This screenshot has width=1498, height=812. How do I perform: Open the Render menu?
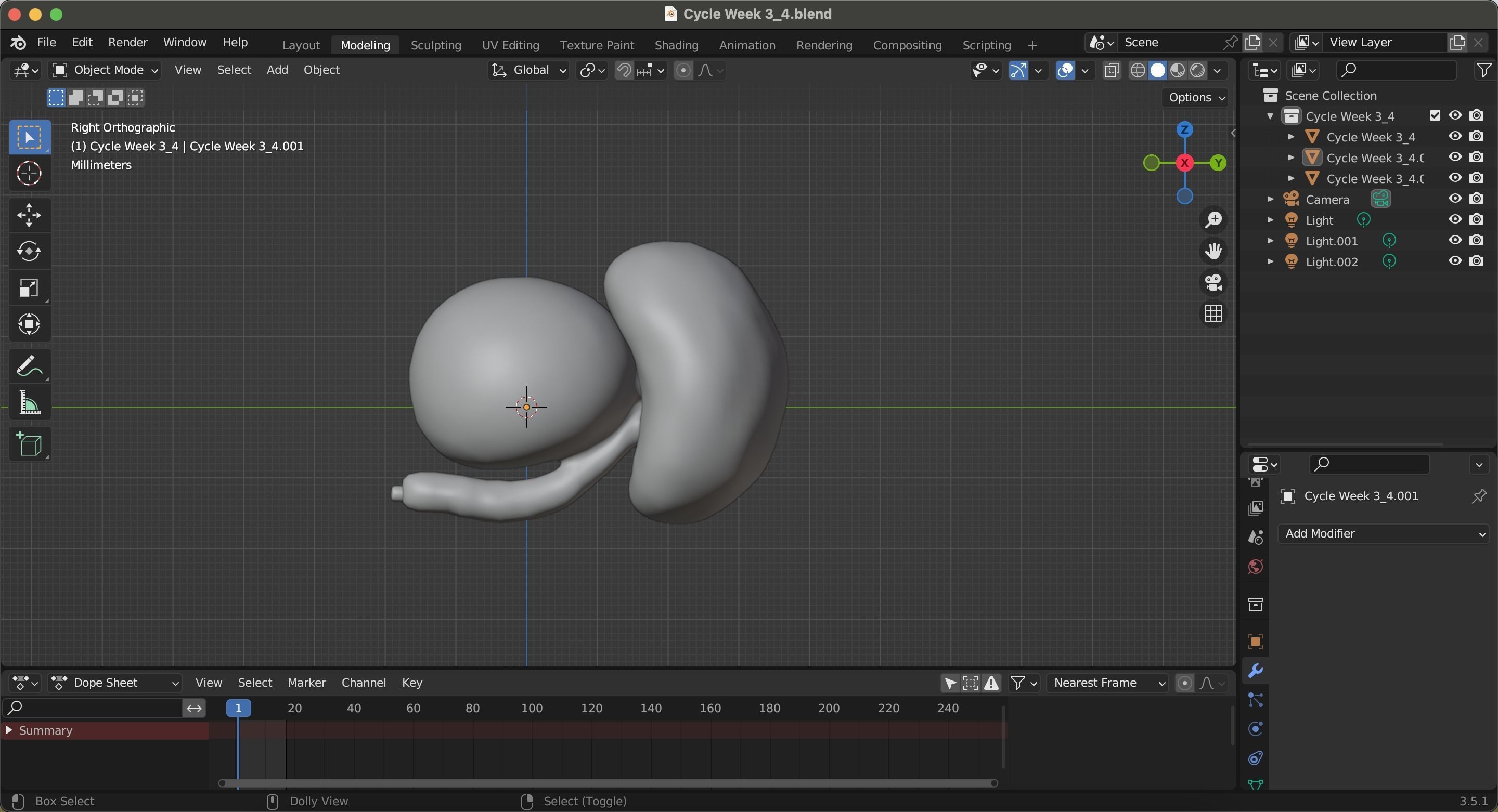127,43
